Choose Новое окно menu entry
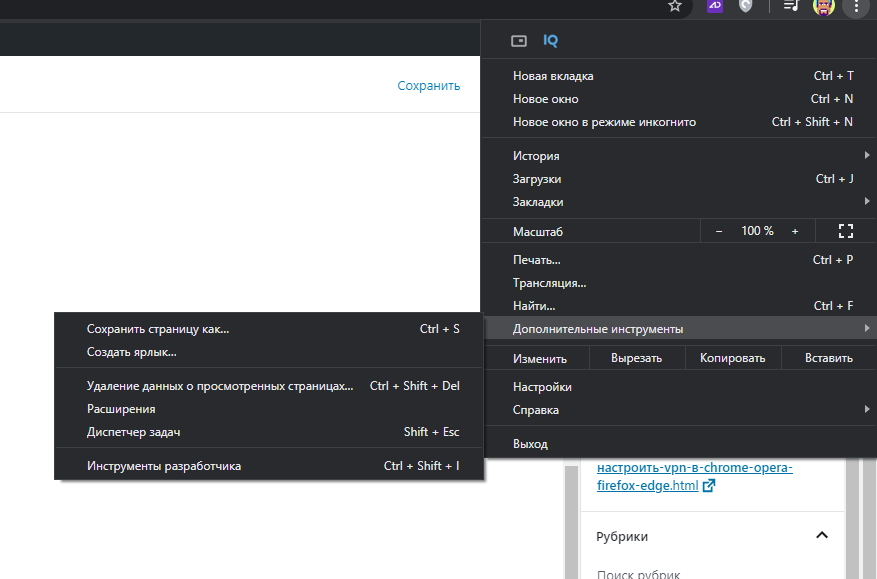 (678, 99)
